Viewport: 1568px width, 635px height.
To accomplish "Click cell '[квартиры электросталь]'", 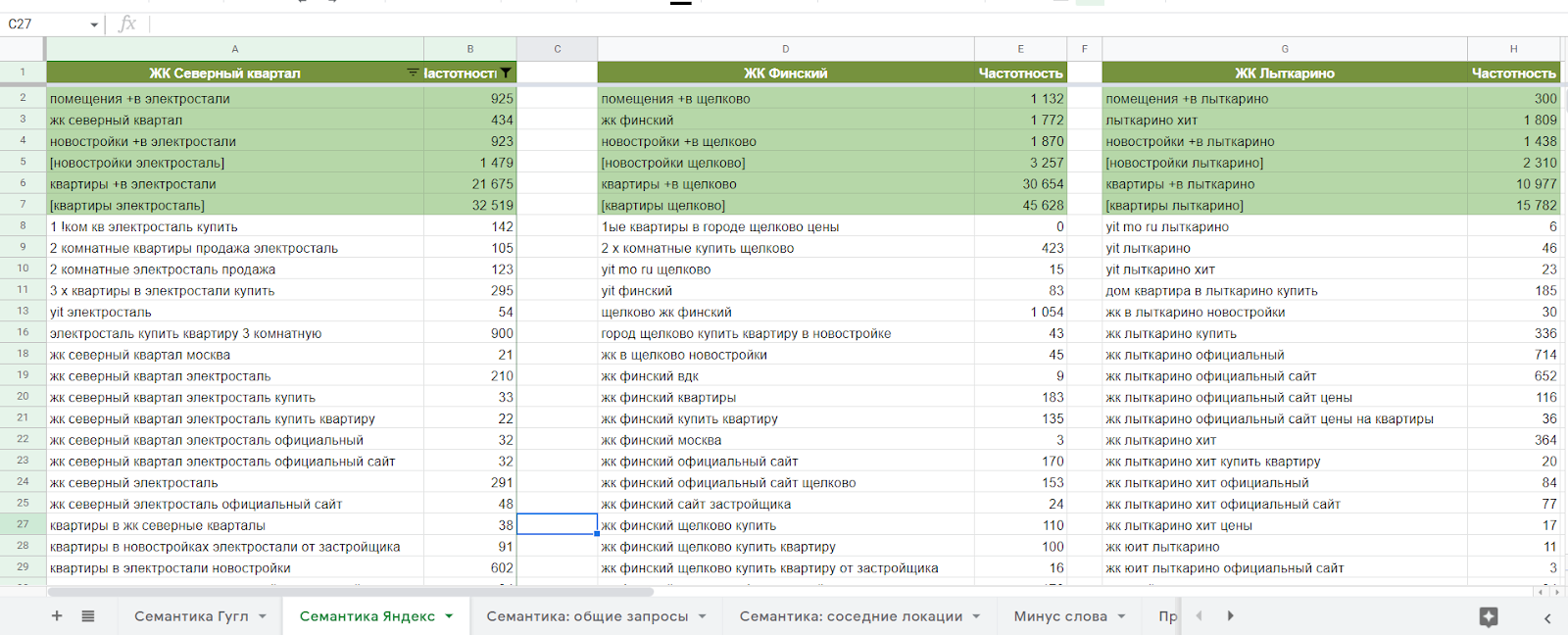I will point(235,206).
